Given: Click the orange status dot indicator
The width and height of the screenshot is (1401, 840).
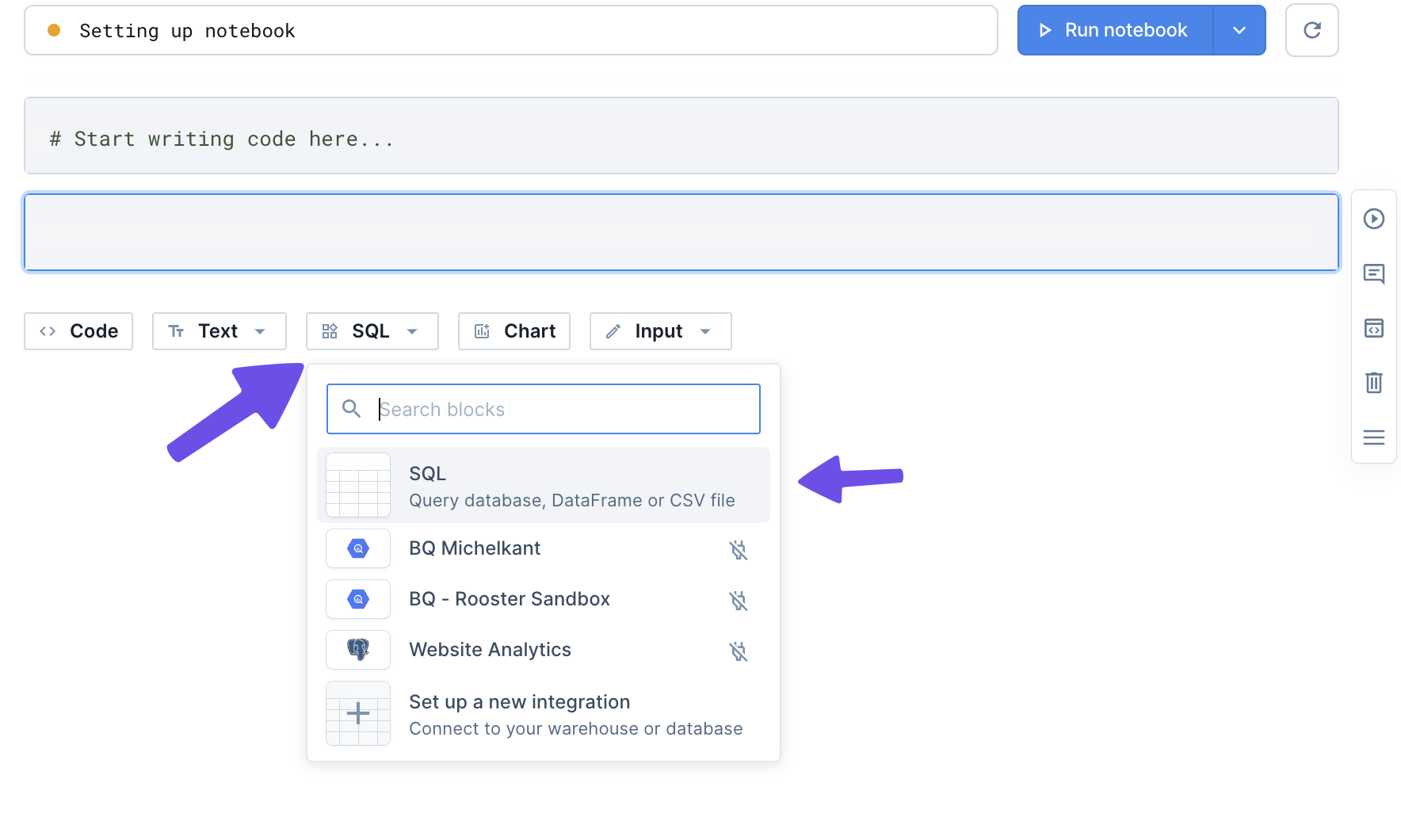Looking at the screenshot, I should (54, 30).
